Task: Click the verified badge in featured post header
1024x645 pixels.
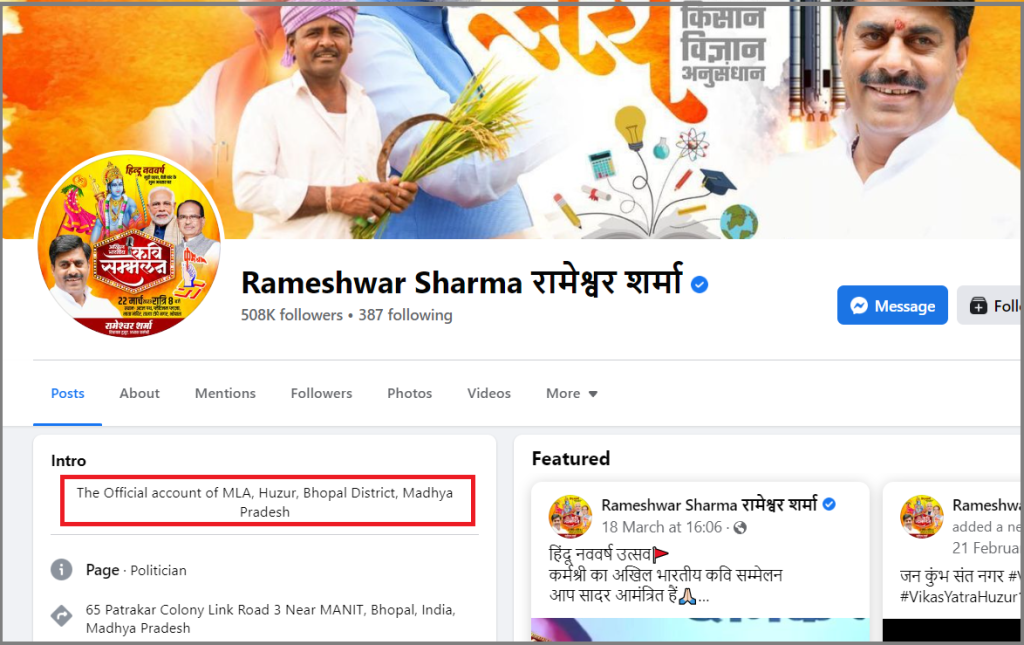Action: point(829,504)
